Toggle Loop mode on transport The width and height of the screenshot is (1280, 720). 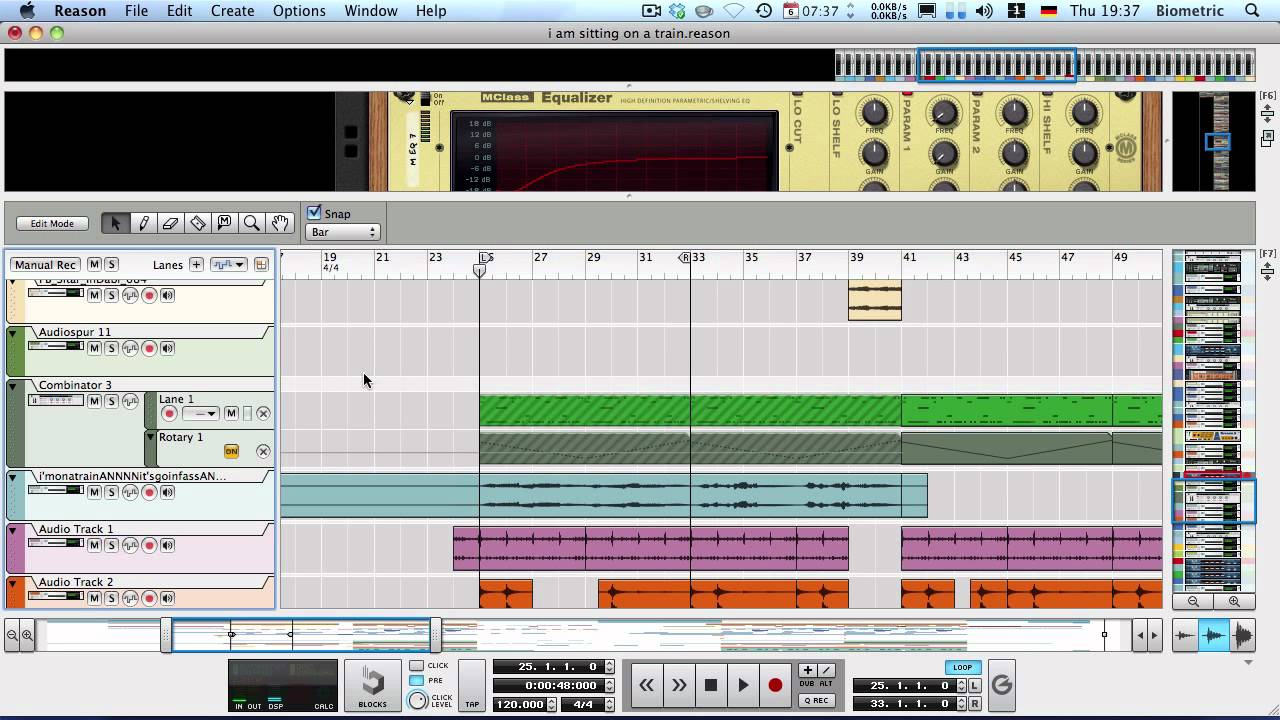(962, 667)
